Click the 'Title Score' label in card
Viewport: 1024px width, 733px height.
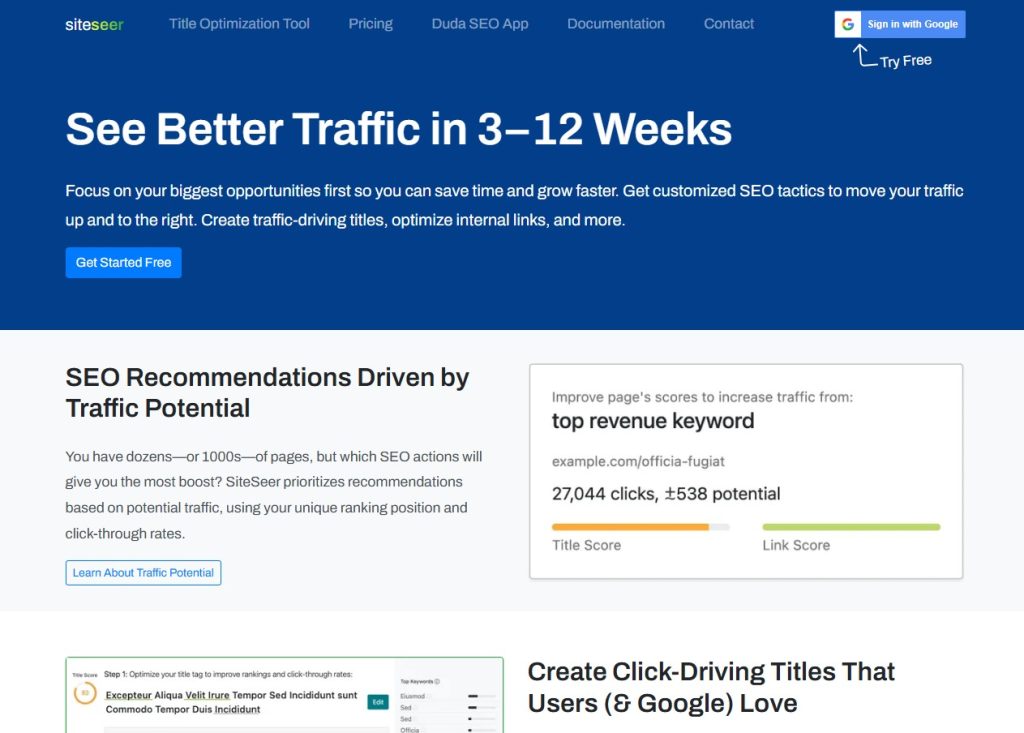(586, 546)
